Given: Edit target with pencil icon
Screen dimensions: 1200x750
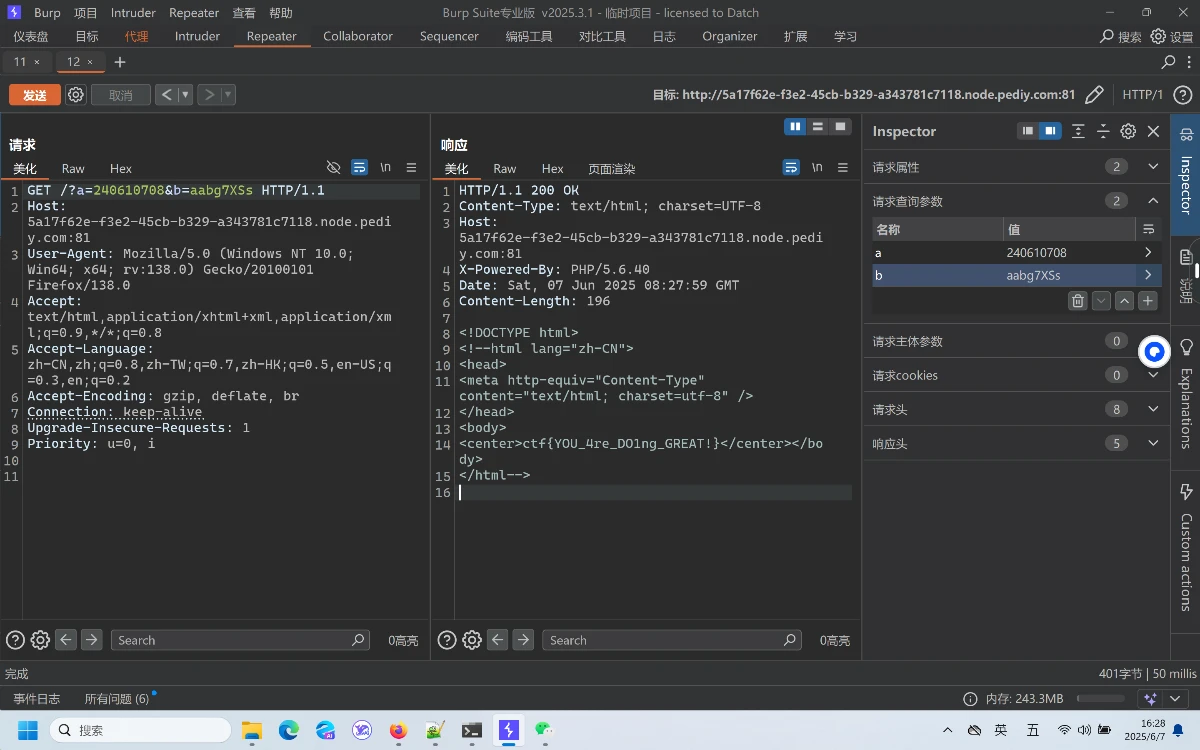Looking at the screenshot, I should pyautogui.click(x=1094, y=95).
